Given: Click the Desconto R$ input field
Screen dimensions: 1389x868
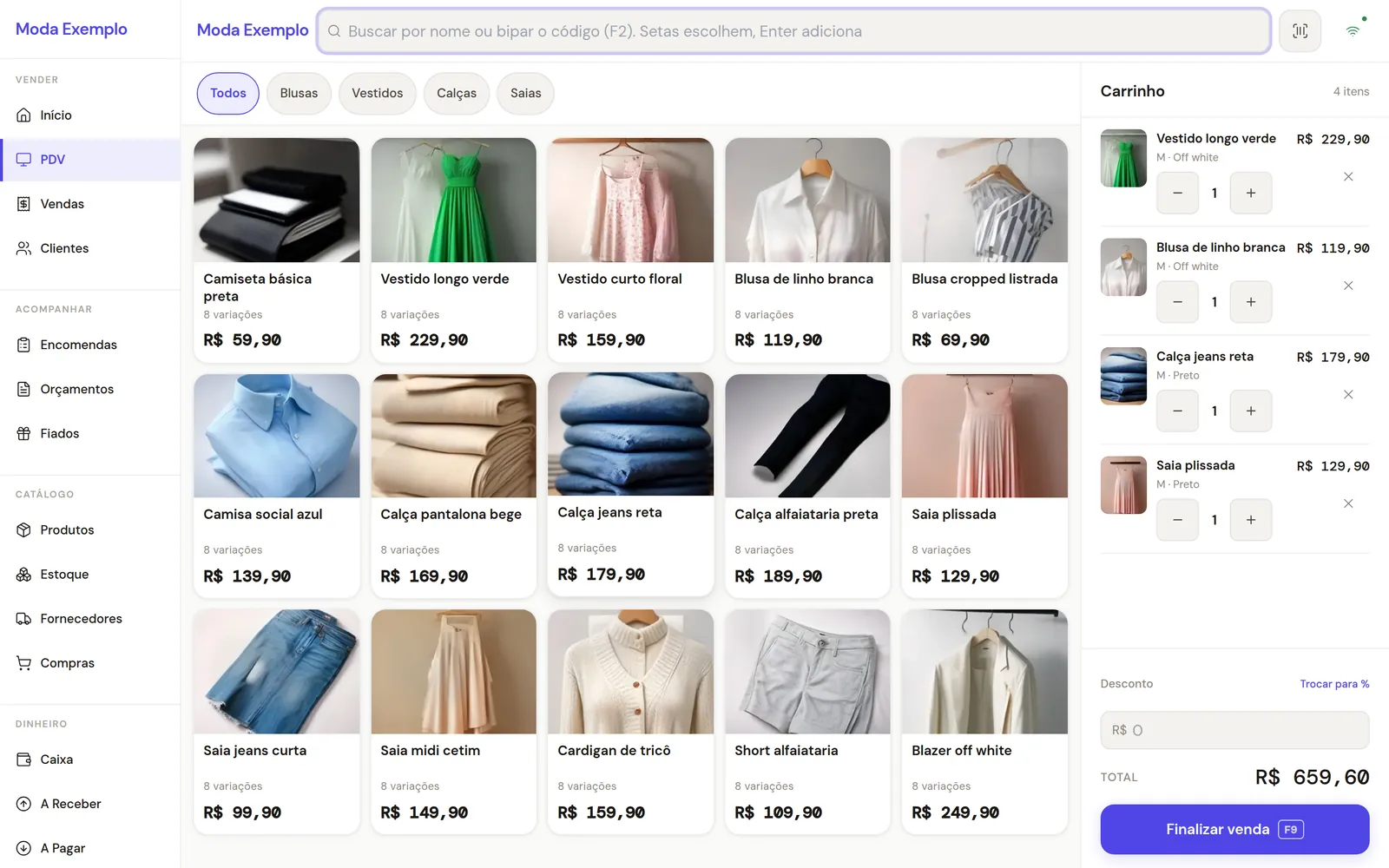Looking at the screenshot, I should 1234,730.
